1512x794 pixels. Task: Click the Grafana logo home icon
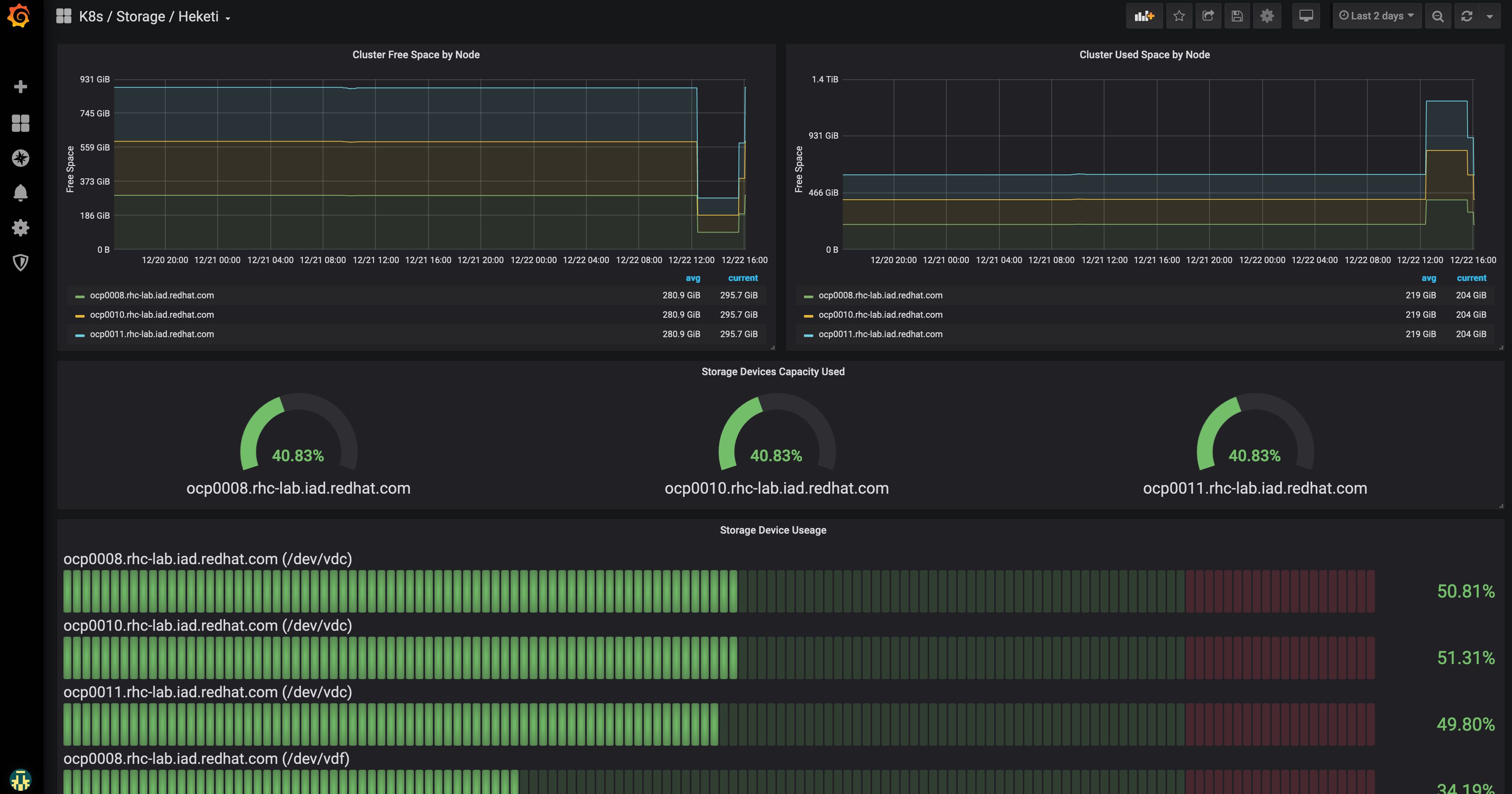[19, 16]
